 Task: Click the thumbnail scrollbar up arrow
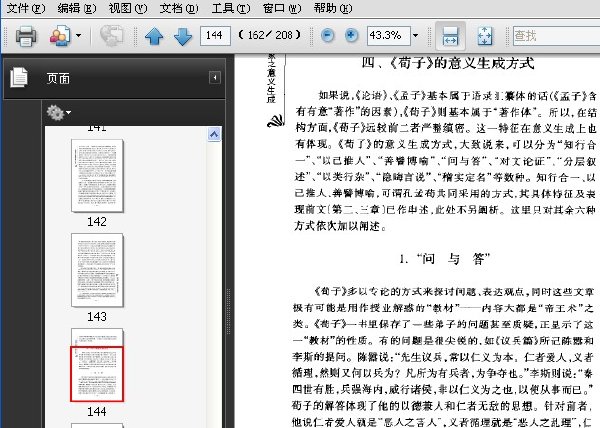214,134
